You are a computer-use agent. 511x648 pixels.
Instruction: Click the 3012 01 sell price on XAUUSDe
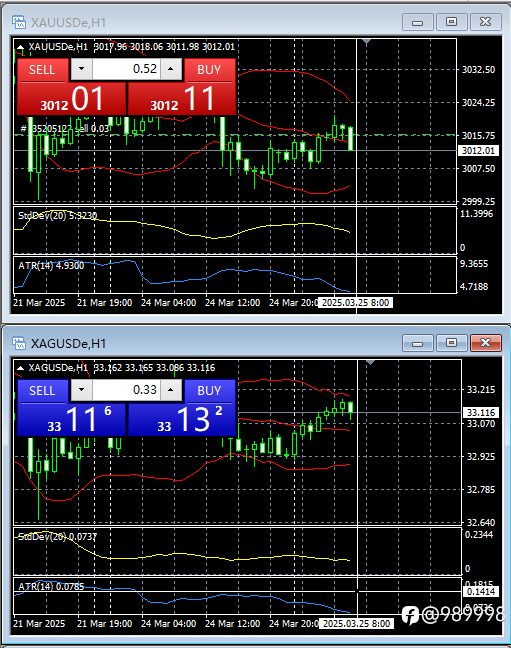point(72,99)
